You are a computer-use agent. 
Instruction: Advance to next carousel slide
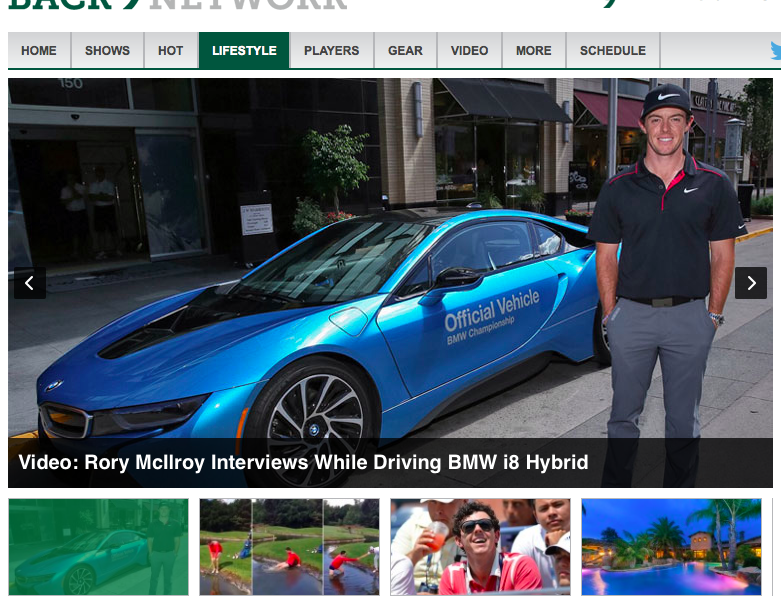click(750, 283)
